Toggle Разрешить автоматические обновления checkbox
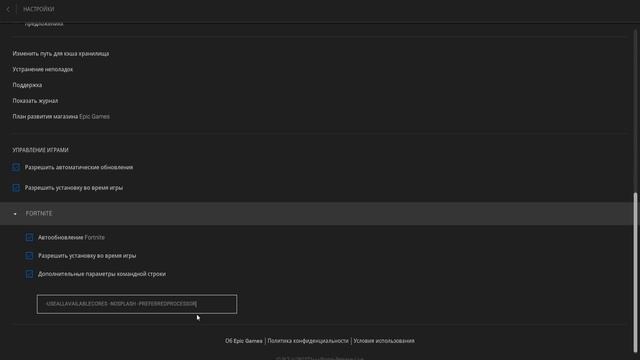640x360 pixels. pos(16,167)
